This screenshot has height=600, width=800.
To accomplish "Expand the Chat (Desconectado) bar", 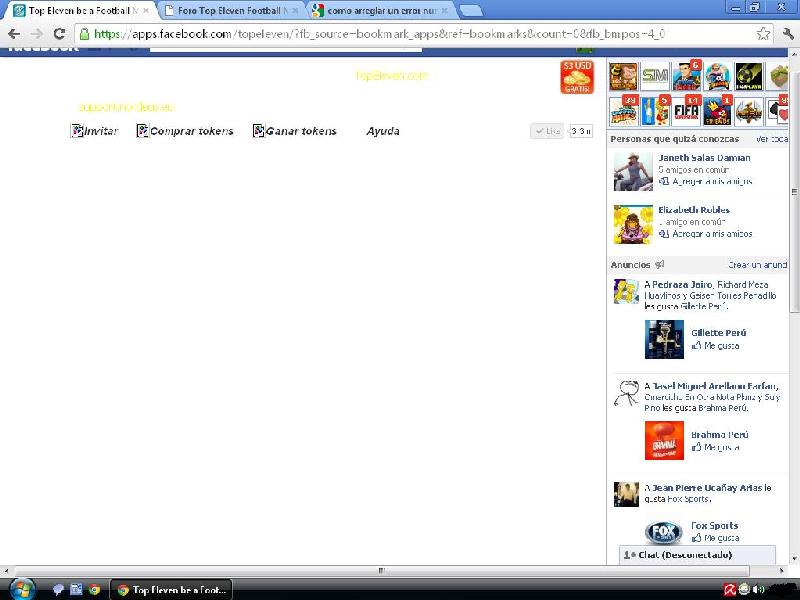I will coord(695,554).
